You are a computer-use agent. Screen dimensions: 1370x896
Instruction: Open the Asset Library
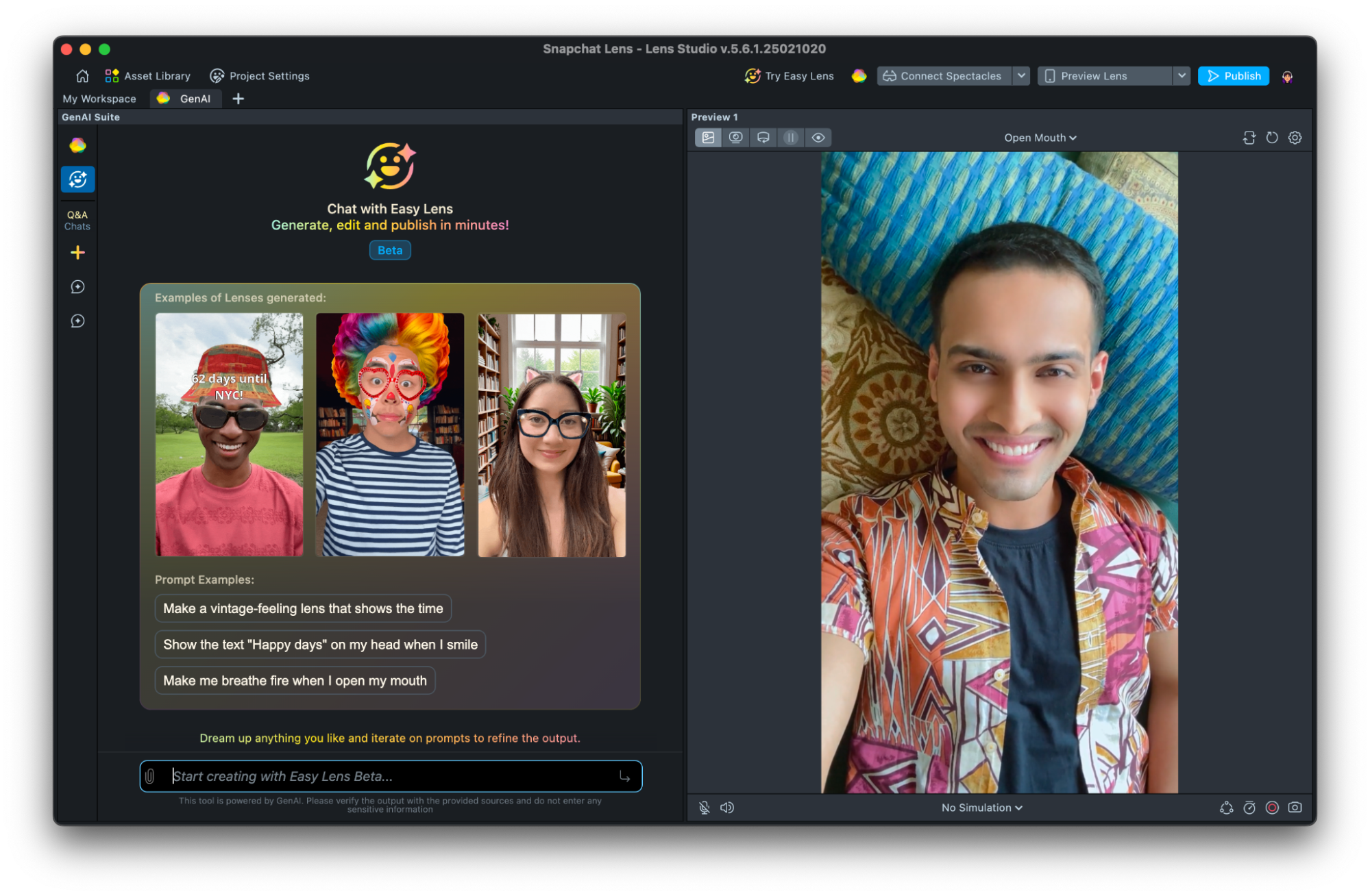coord(147,76)
